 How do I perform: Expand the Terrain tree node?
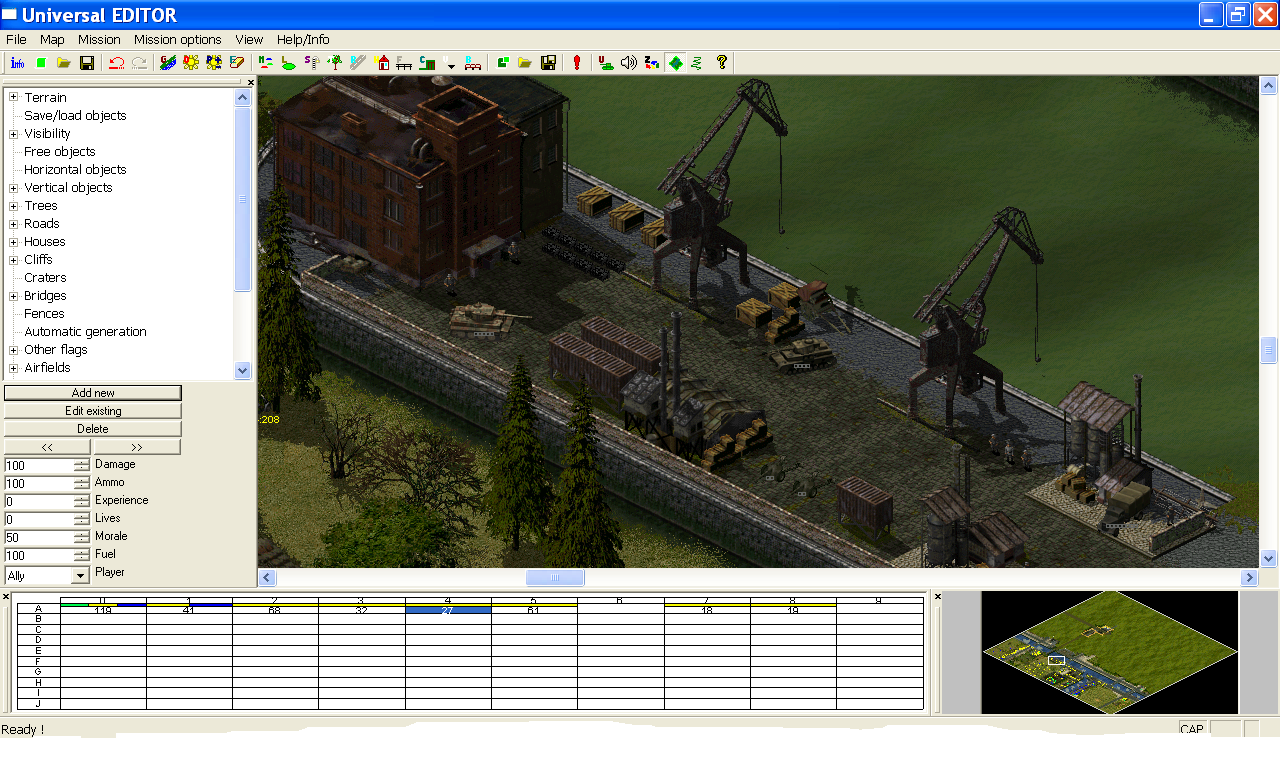coord(14,97)
